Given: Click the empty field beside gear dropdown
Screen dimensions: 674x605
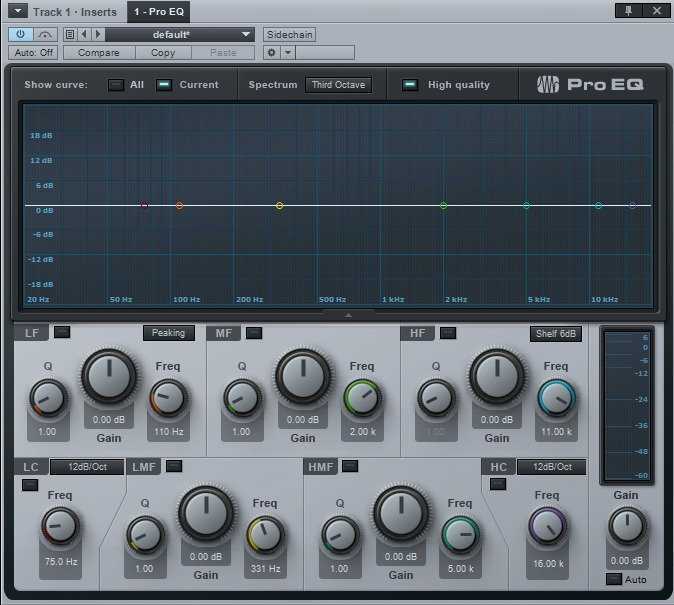Looking at the screenshot, I should (x=325, y=52).
